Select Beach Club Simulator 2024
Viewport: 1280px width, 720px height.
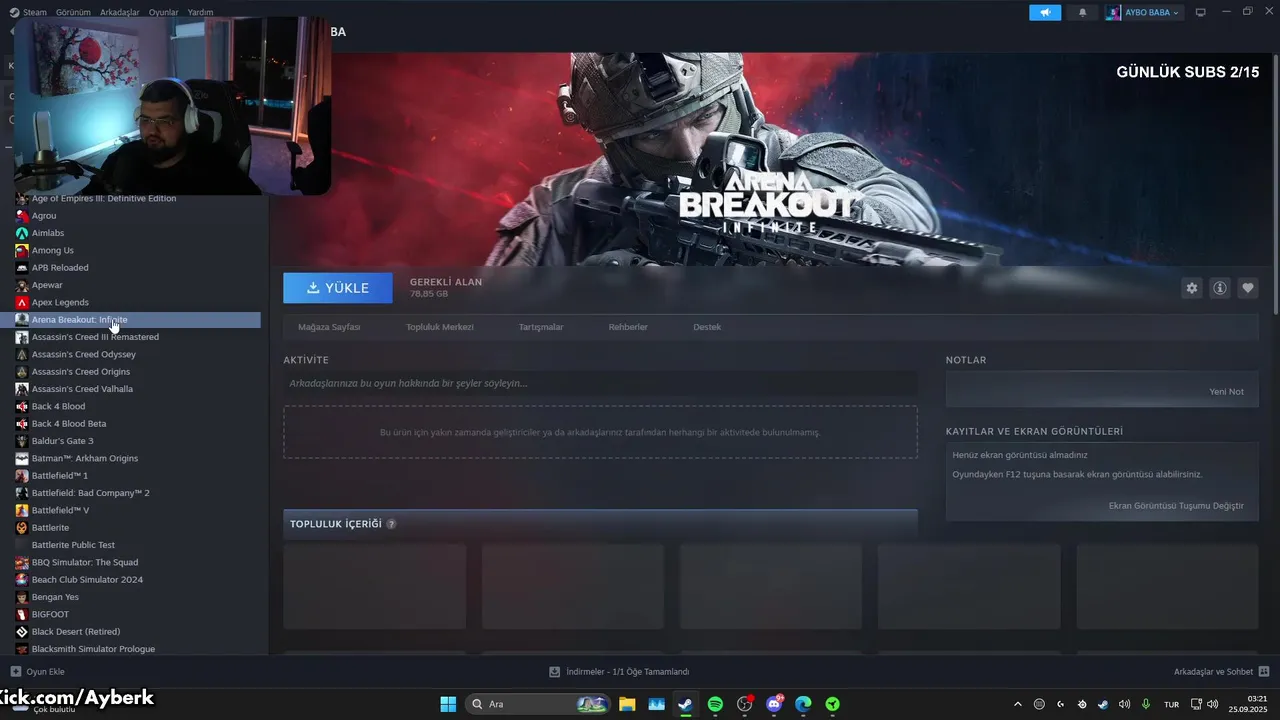(87, 580)
